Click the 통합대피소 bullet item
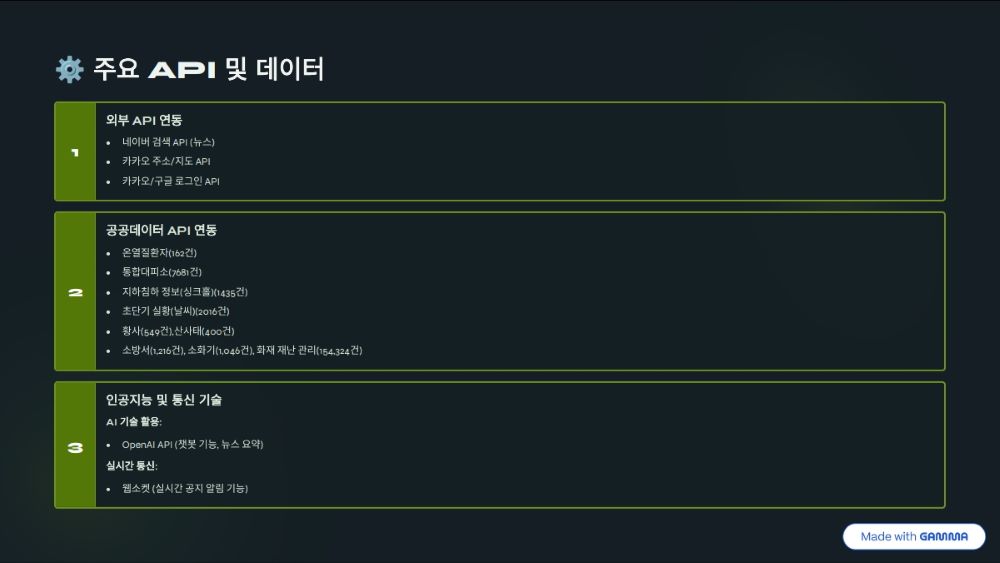Viewport: 1000px width, 563px height. coord(162,272)
